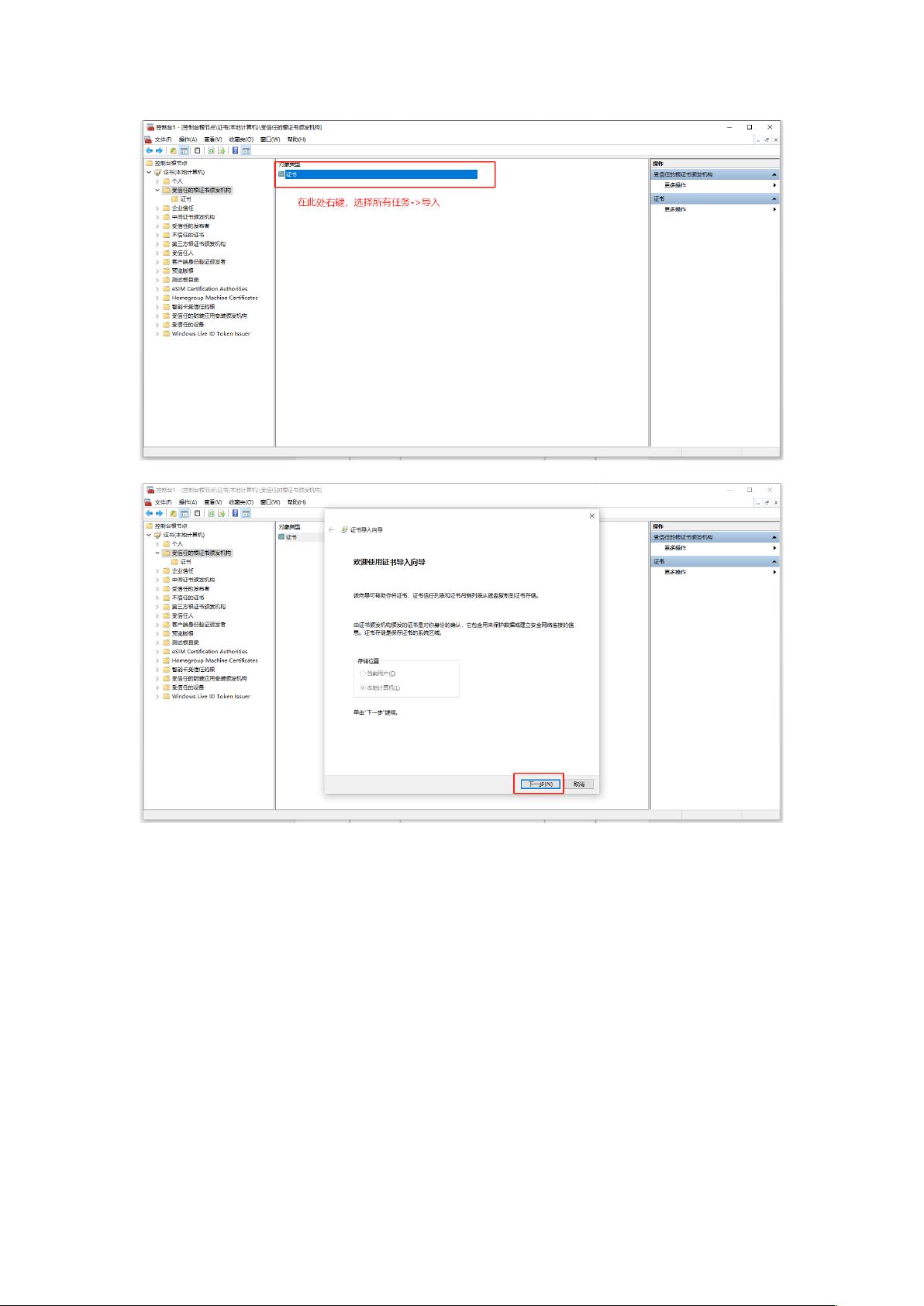Click the Refresh icon in the bottom window toolbar
The image size is (924, 1306).
[211, 513]
